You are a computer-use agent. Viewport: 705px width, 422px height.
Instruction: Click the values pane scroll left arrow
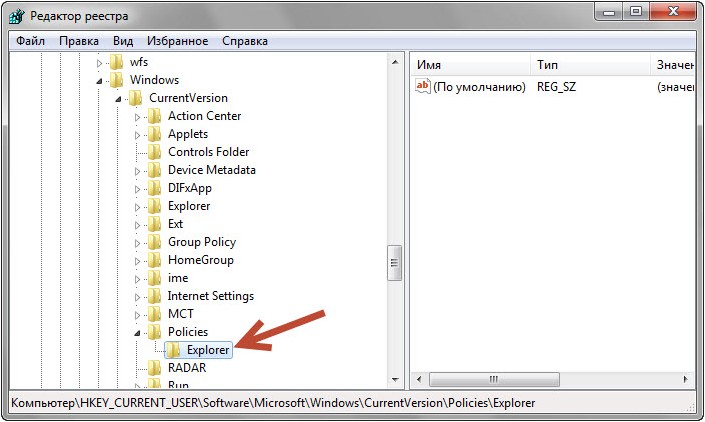point(419,380)
